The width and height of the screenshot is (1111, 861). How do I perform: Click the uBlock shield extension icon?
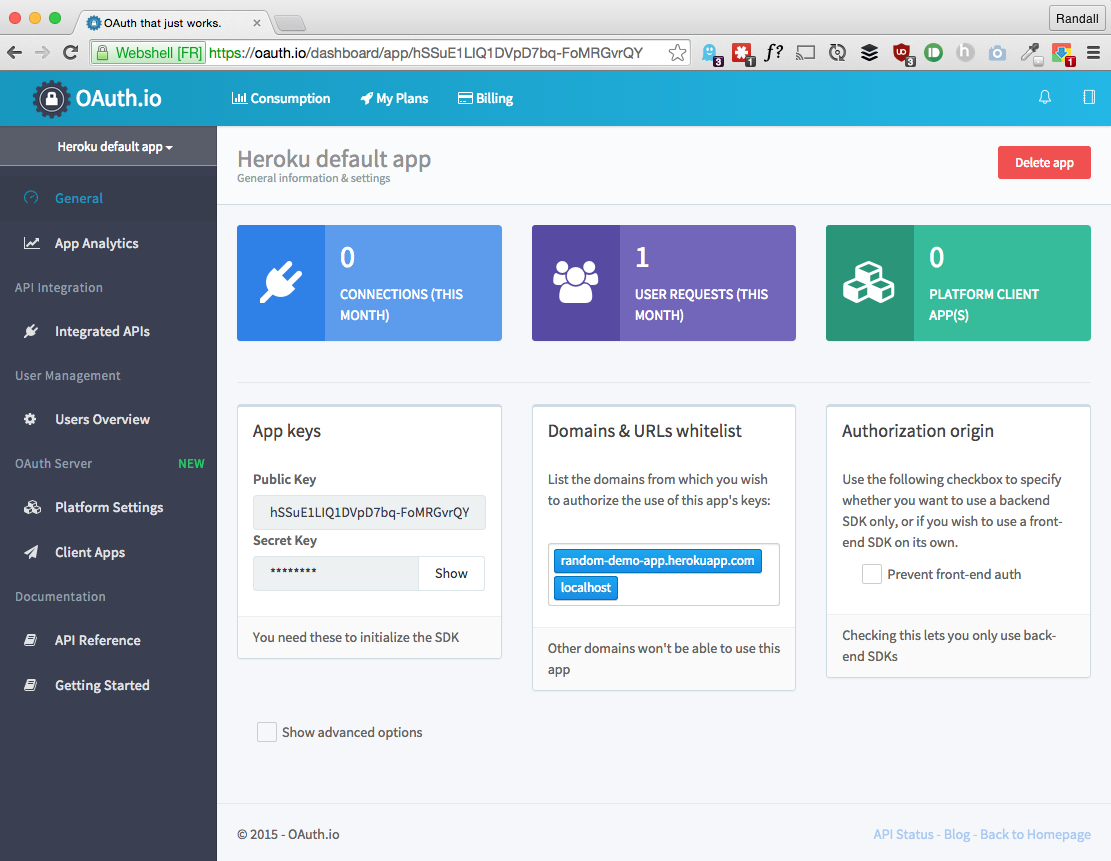[x=902, y=53]
